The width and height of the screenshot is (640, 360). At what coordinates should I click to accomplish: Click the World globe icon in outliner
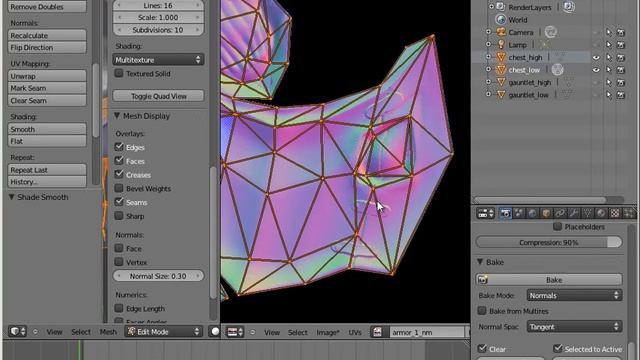(x=501, y=20)
